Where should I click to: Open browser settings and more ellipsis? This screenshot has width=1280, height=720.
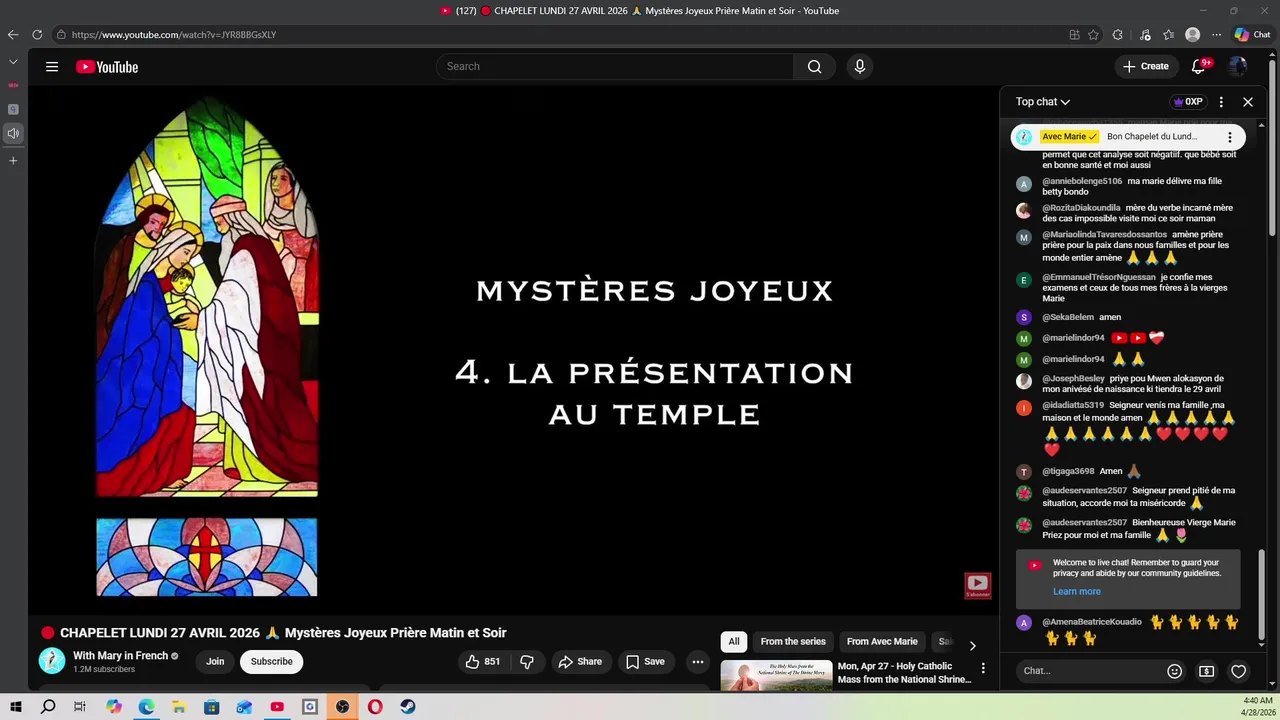pyautogui.click(x=1216, y=35)
